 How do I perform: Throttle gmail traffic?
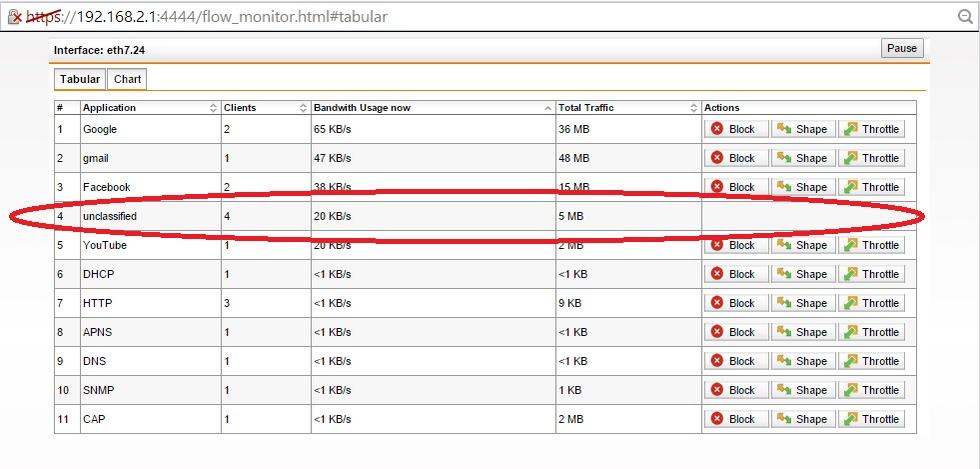[x=871, y=158]
